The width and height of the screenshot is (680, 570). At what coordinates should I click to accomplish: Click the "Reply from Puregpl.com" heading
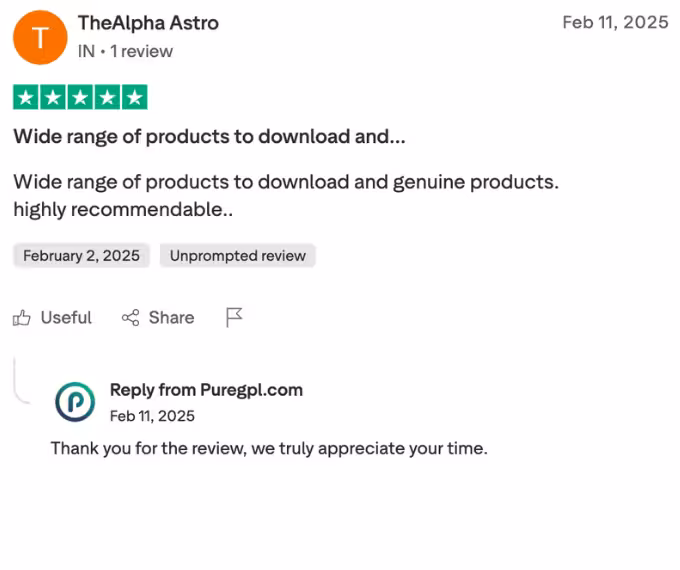click(x=206, y=390)
